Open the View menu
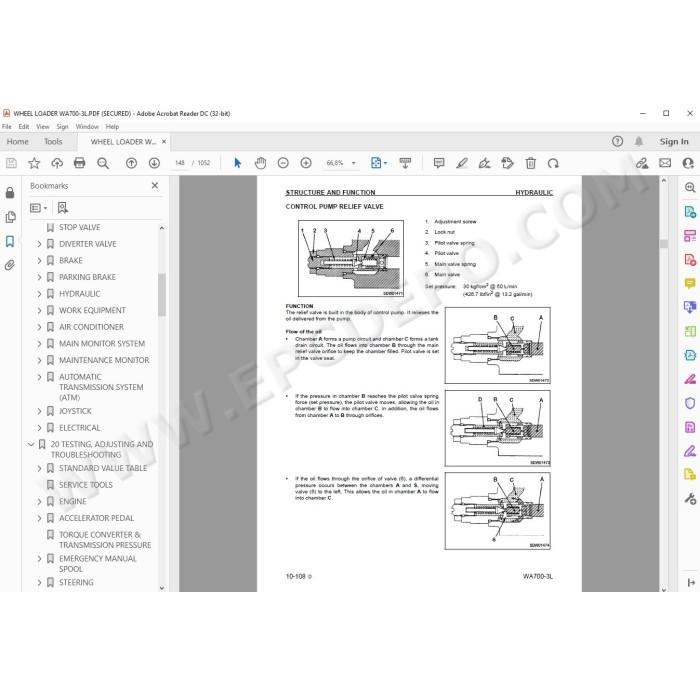Screen dimensions: 700x700 click(43, 127)
